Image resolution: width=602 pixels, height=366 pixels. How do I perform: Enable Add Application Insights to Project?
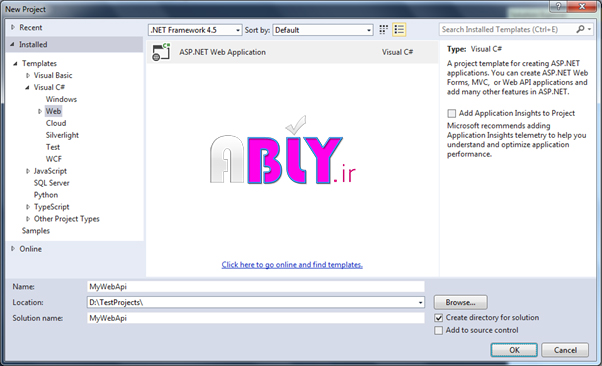452,113
